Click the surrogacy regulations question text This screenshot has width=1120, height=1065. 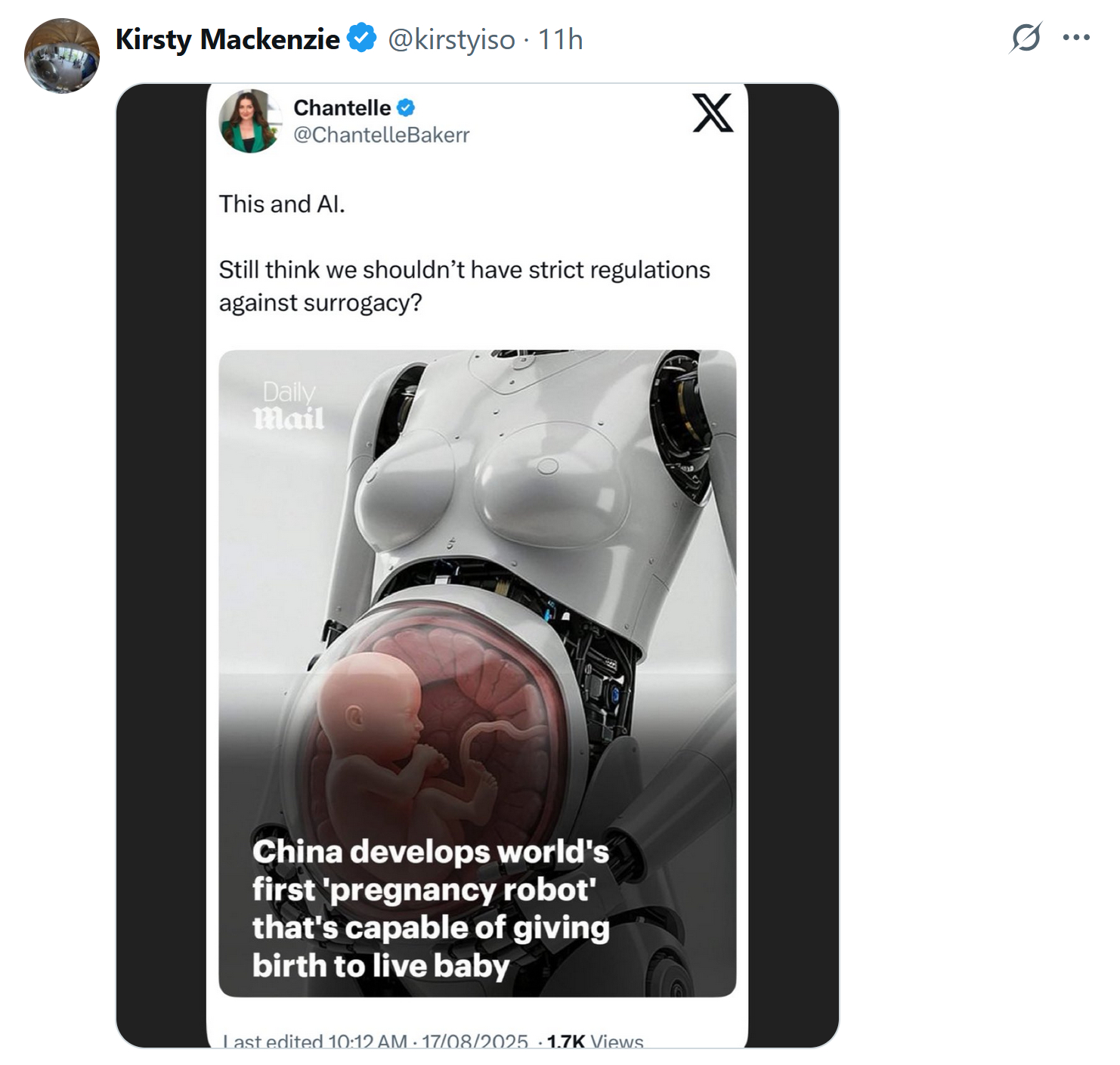(464, 286)
